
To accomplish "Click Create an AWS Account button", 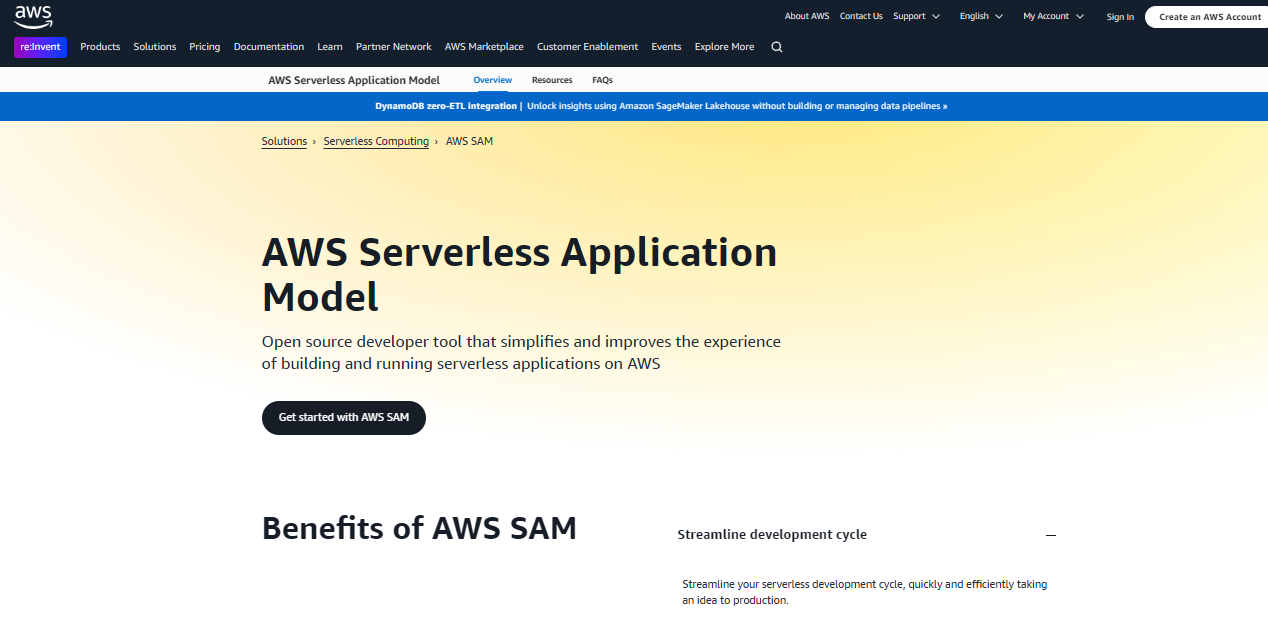I will (x=1209, y=17).
